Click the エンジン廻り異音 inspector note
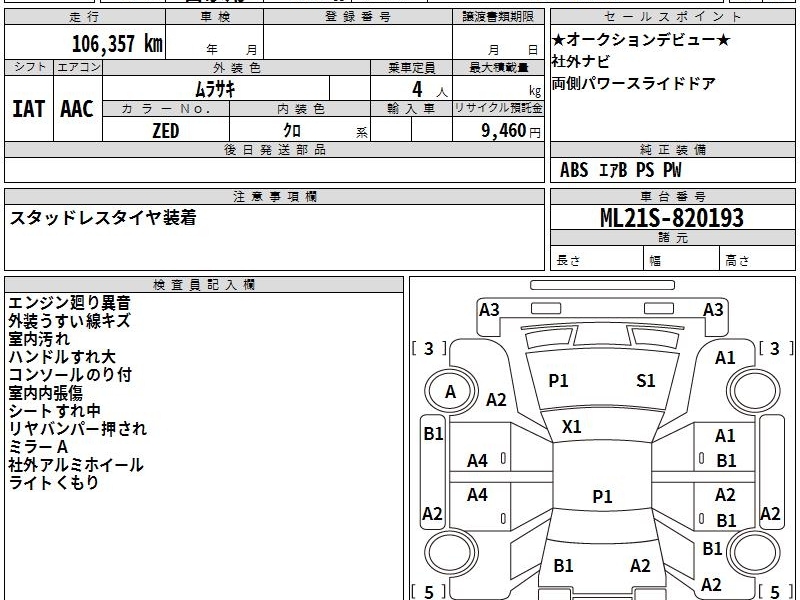Screen dimensions: 800x600 point(69,303)
